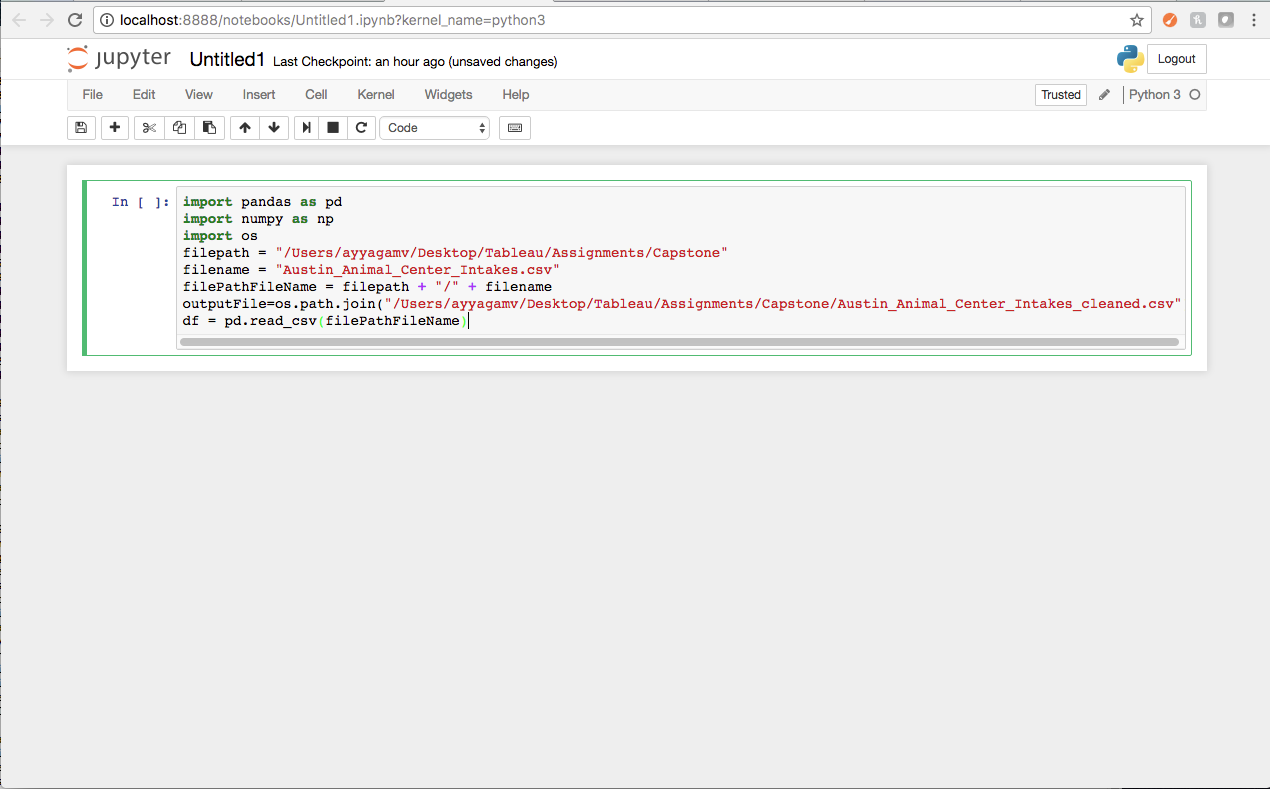Click the Python logo icon

[1130, 59]
